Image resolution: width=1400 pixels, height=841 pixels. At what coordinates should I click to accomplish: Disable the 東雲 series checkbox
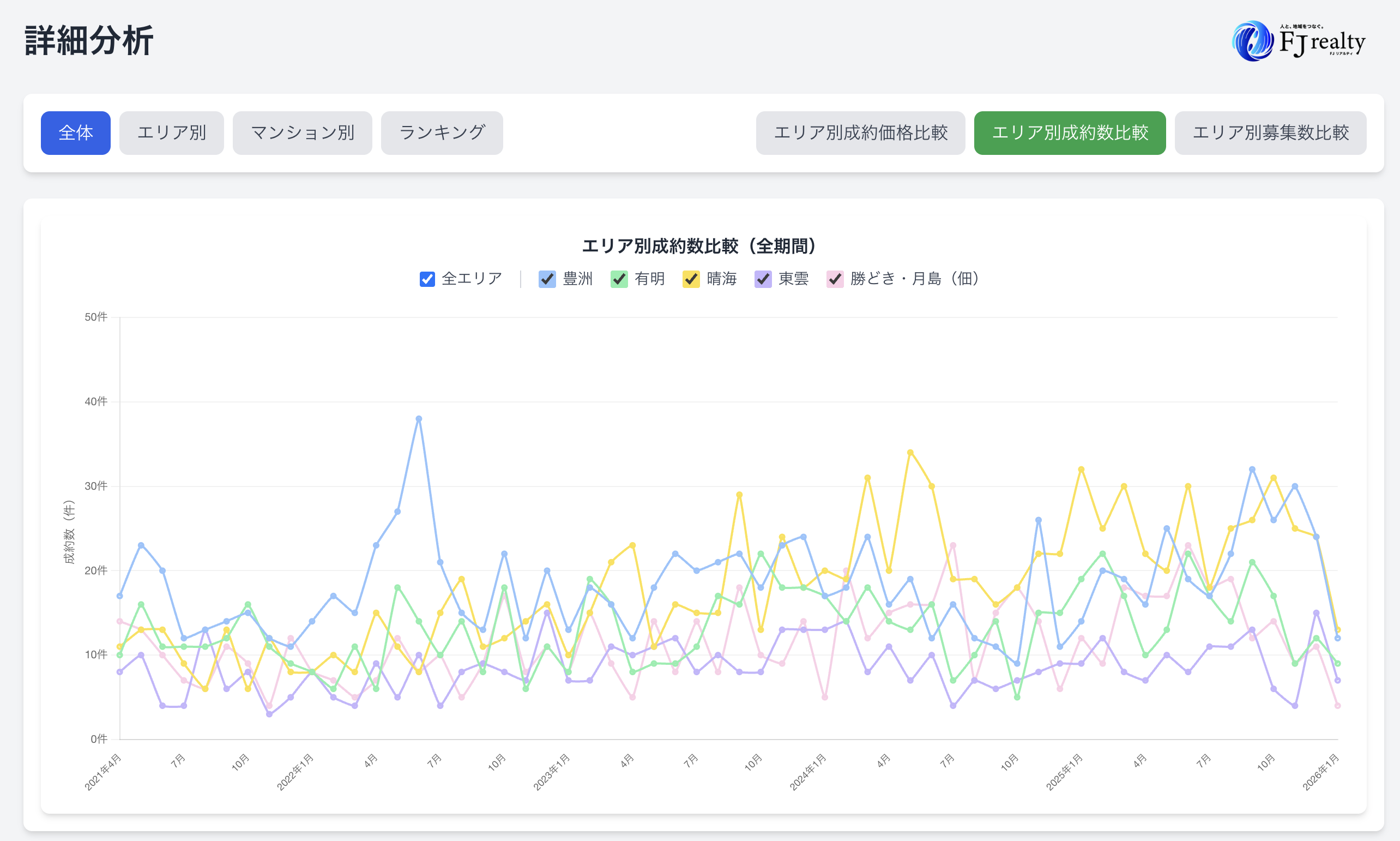coord(763,279)
